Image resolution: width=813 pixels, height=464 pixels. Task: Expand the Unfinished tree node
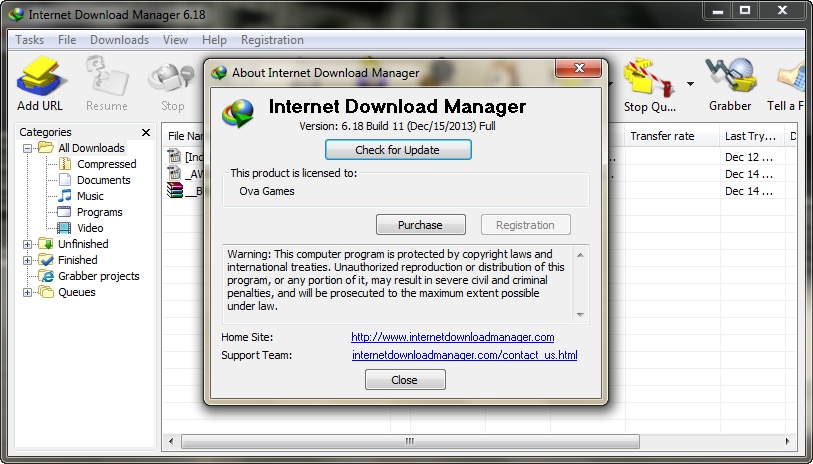click(27, 245)
